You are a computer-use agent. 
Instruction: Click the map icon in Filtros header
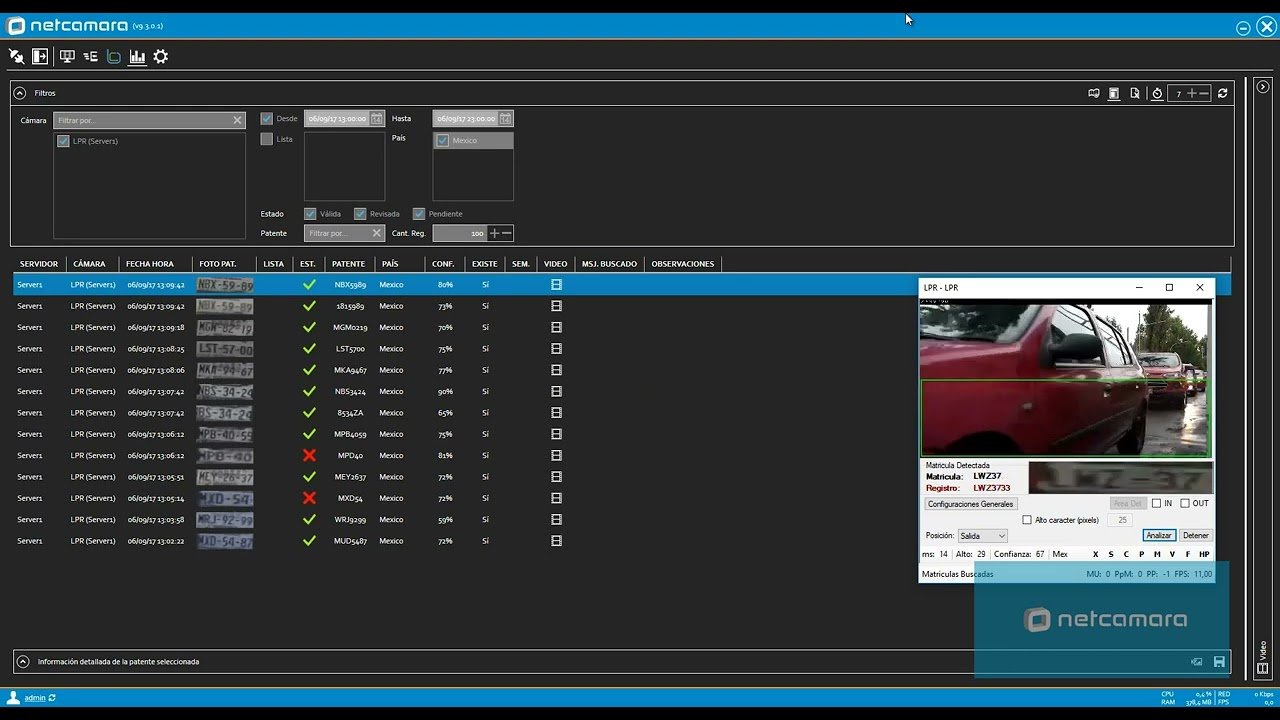click(1094, 93)
